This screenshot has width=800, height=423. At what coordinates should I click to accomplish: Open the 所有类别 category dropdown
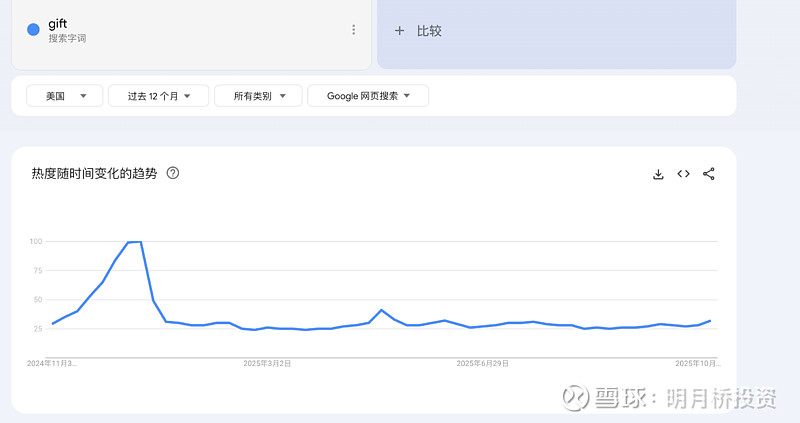coord(258,96)
